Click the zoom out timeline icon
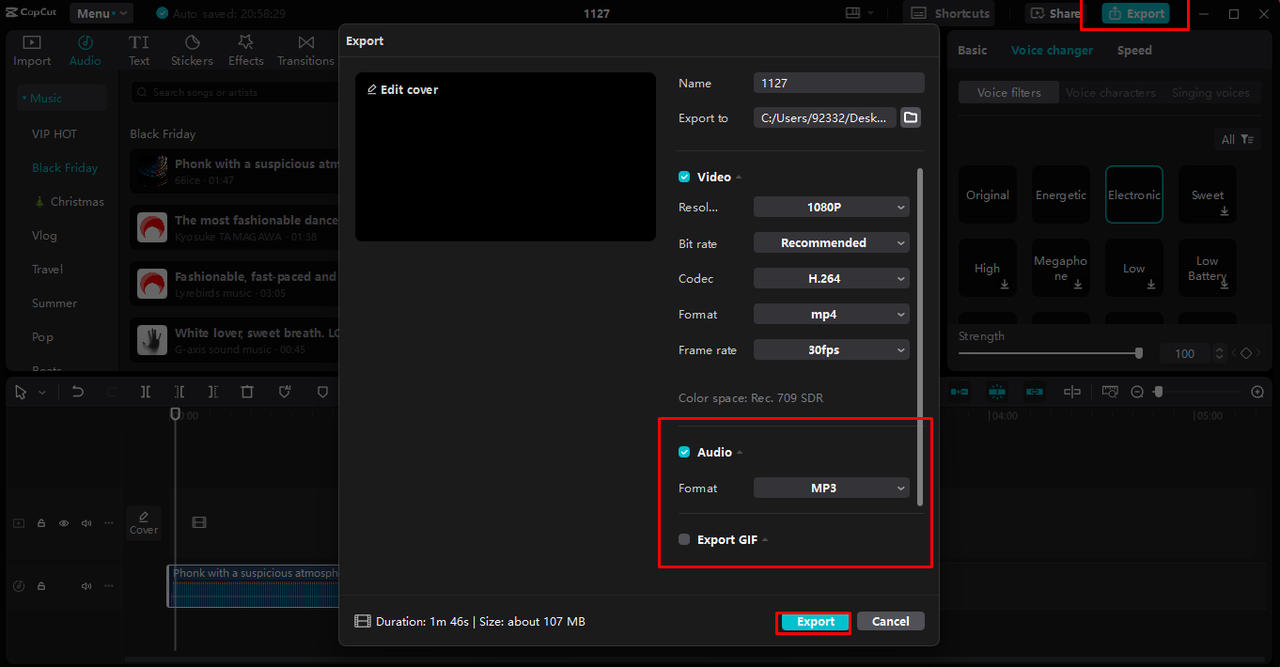1280x667 pixels. [x=1137, y=392]
